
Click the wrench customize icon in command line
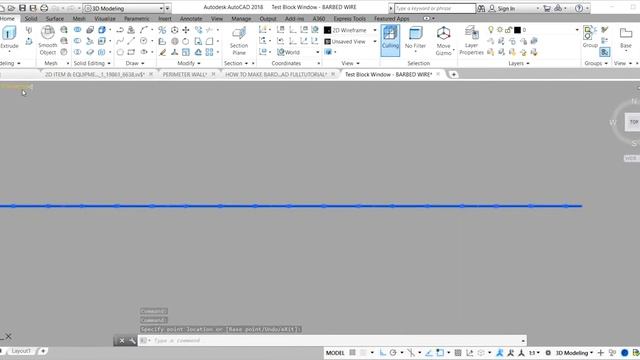132,340
